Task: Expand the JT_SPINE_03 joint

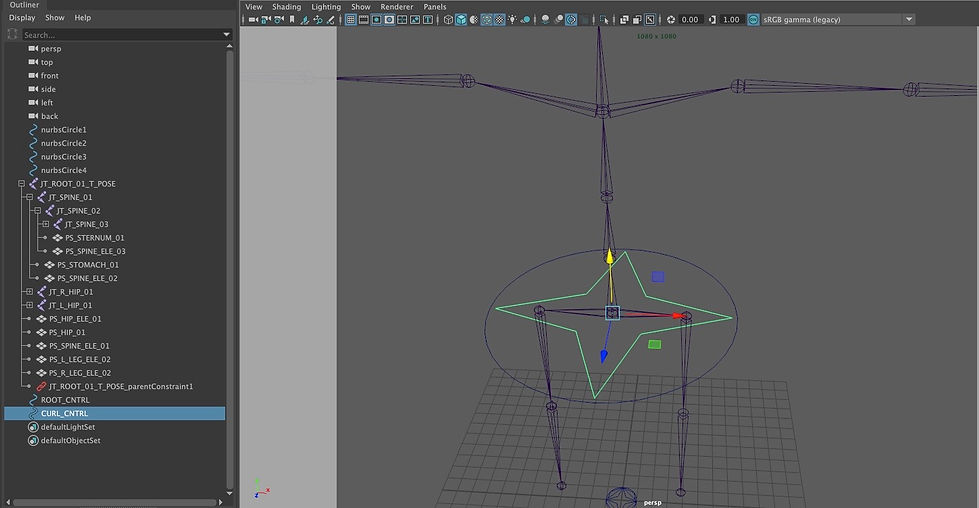Action: pos(46,224)
